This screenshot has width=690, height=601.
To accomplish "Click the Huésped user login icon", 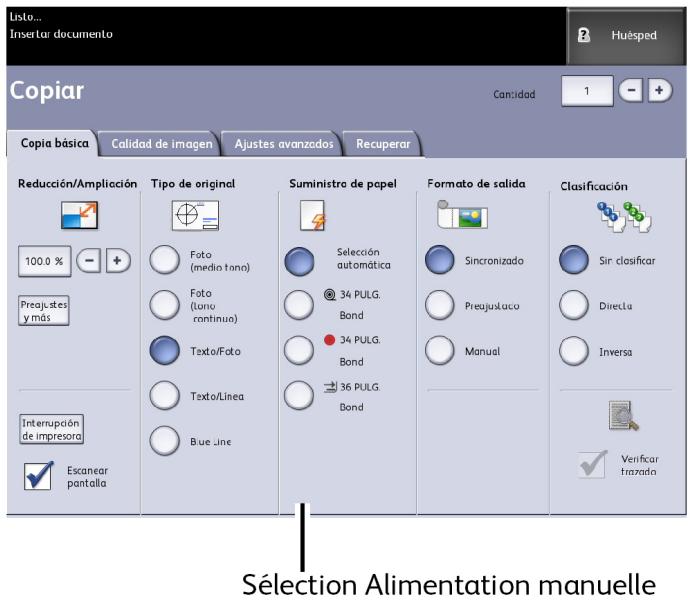I will 585,35.
